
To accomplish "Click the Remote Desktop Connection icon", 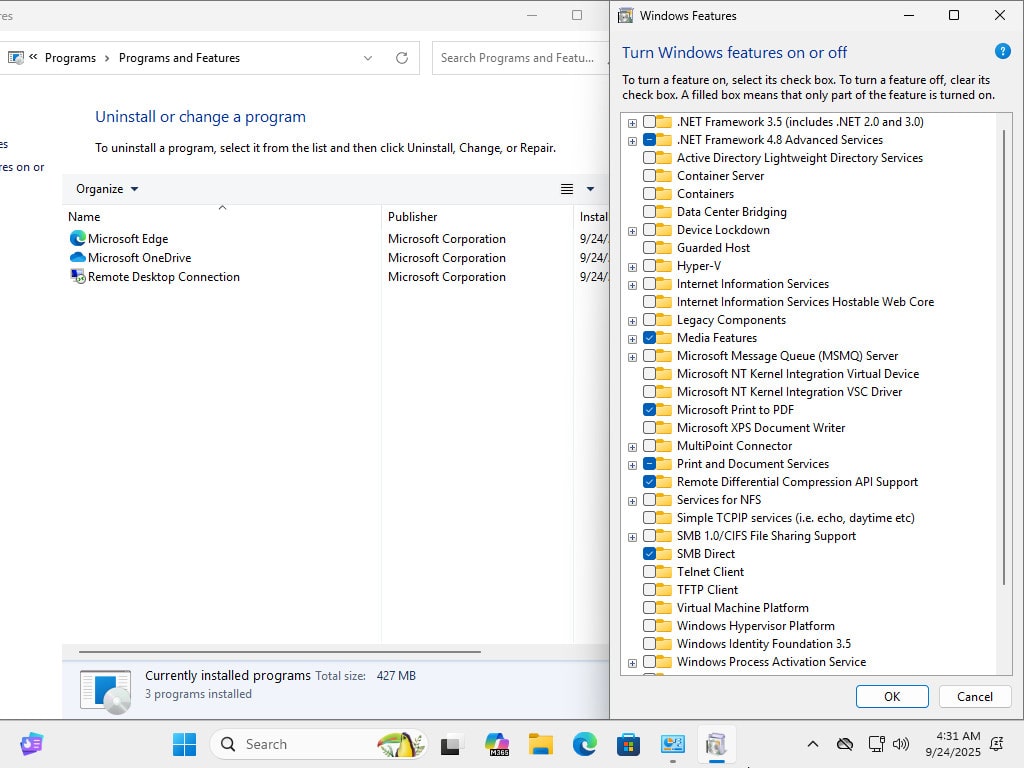I will [x=78, y=277].
